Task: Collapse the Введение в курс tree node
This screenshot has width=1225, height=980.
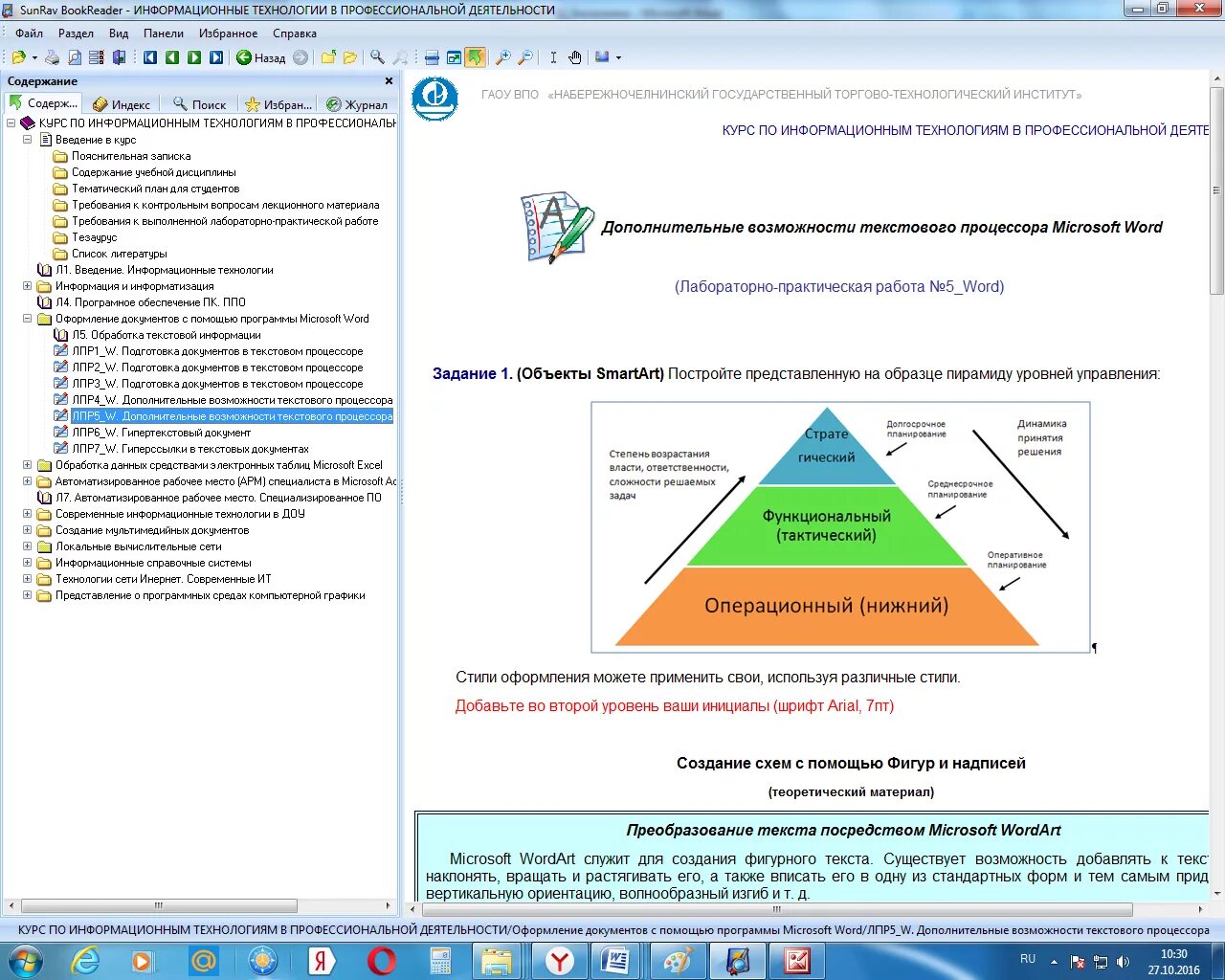Action: (x=28, y=140)
